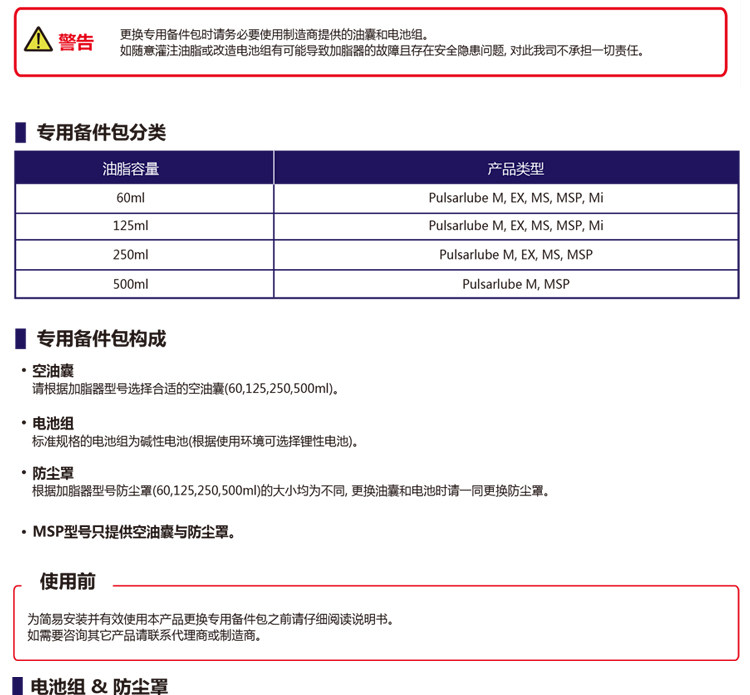Click the bullet title 防尘罩
The image size is (750, 695).
click(x=53, y=474)
